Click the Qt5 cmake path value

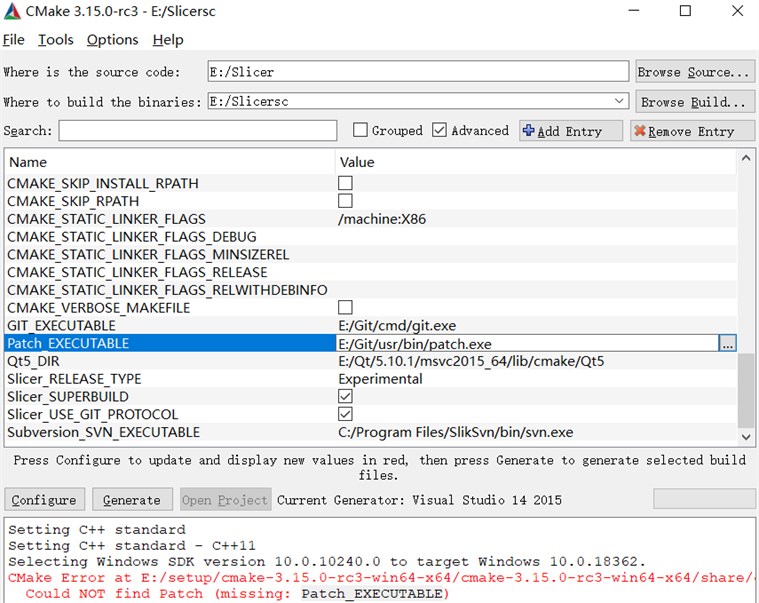point(471,362)
